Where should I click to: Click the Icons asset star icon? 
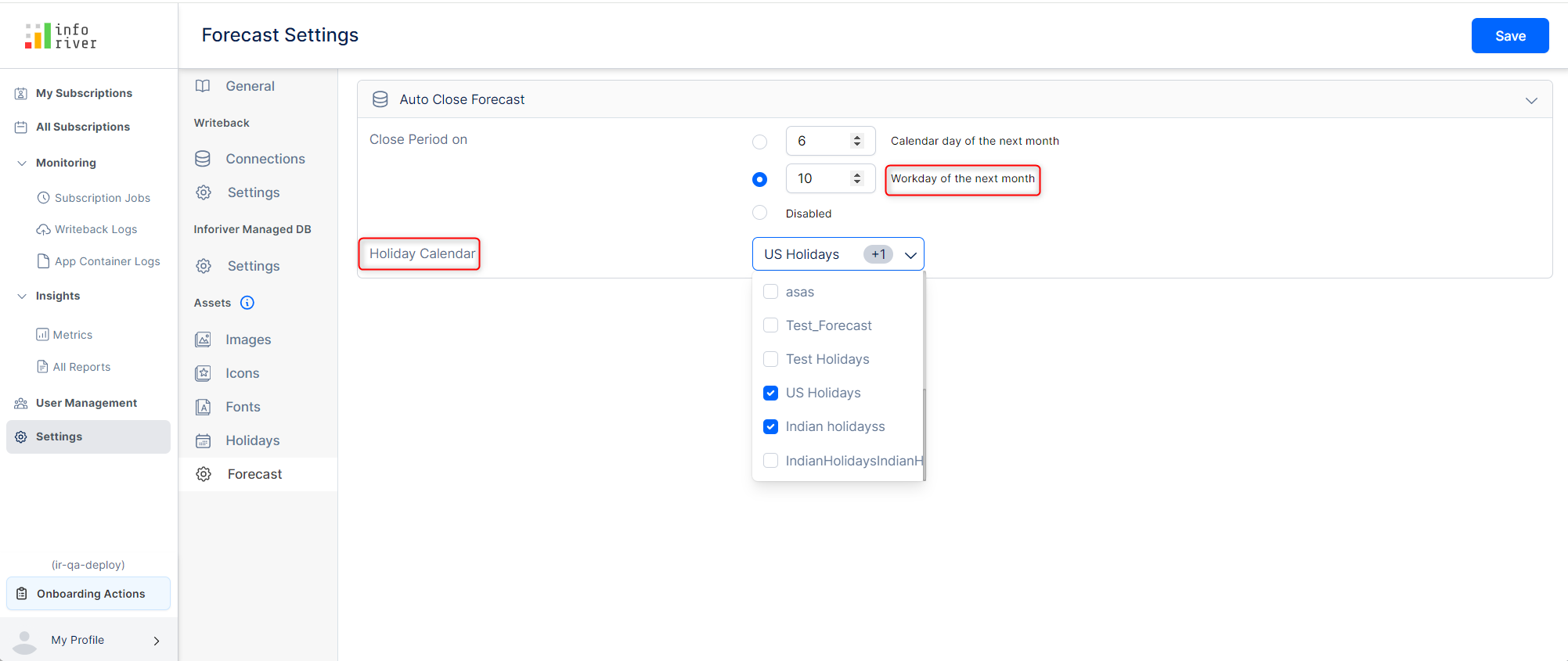point(203,373)
